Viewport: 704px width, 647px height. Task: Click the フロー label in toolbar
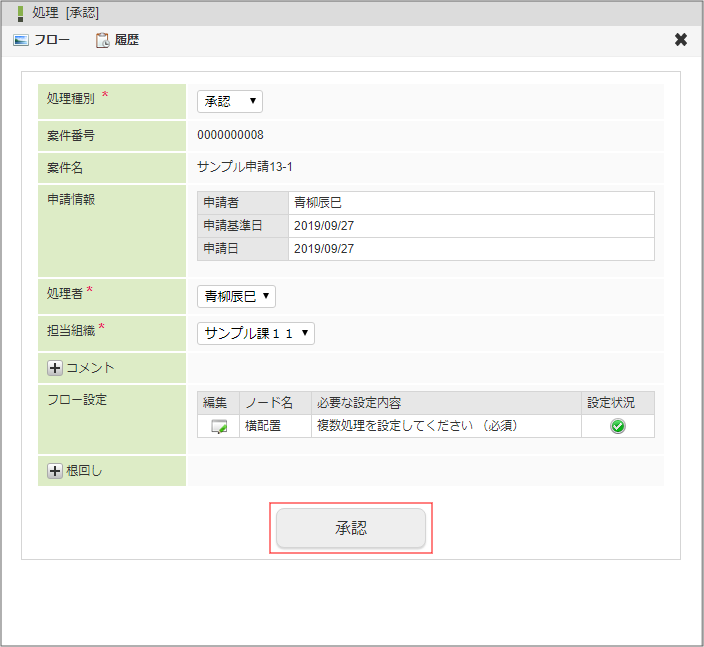52,40
